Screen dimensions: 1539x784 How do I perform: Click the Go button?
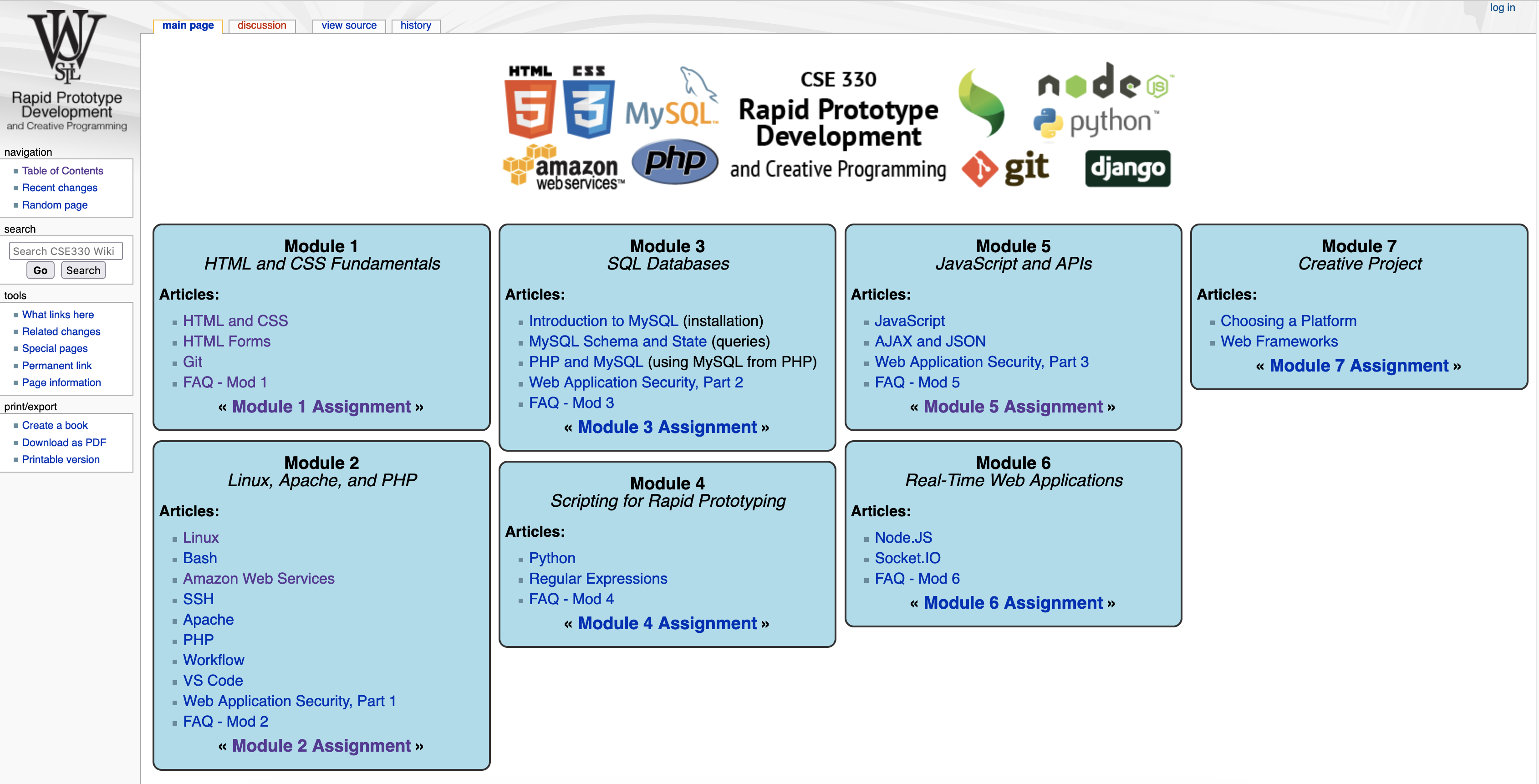click(40, 270)
